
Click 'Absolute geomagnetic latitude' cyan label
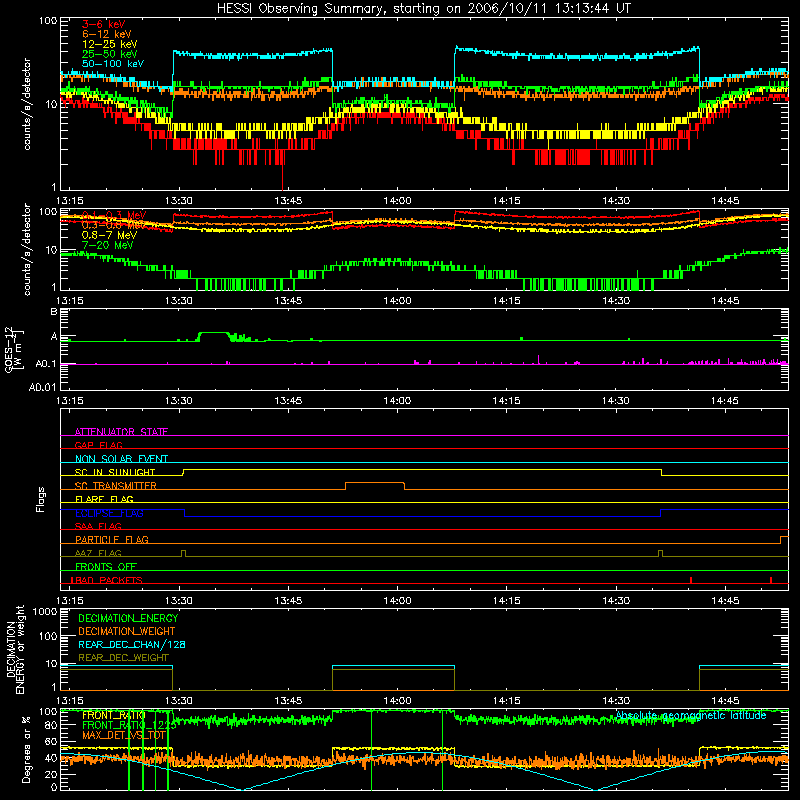pyautogui.click(x=691, y=715)
